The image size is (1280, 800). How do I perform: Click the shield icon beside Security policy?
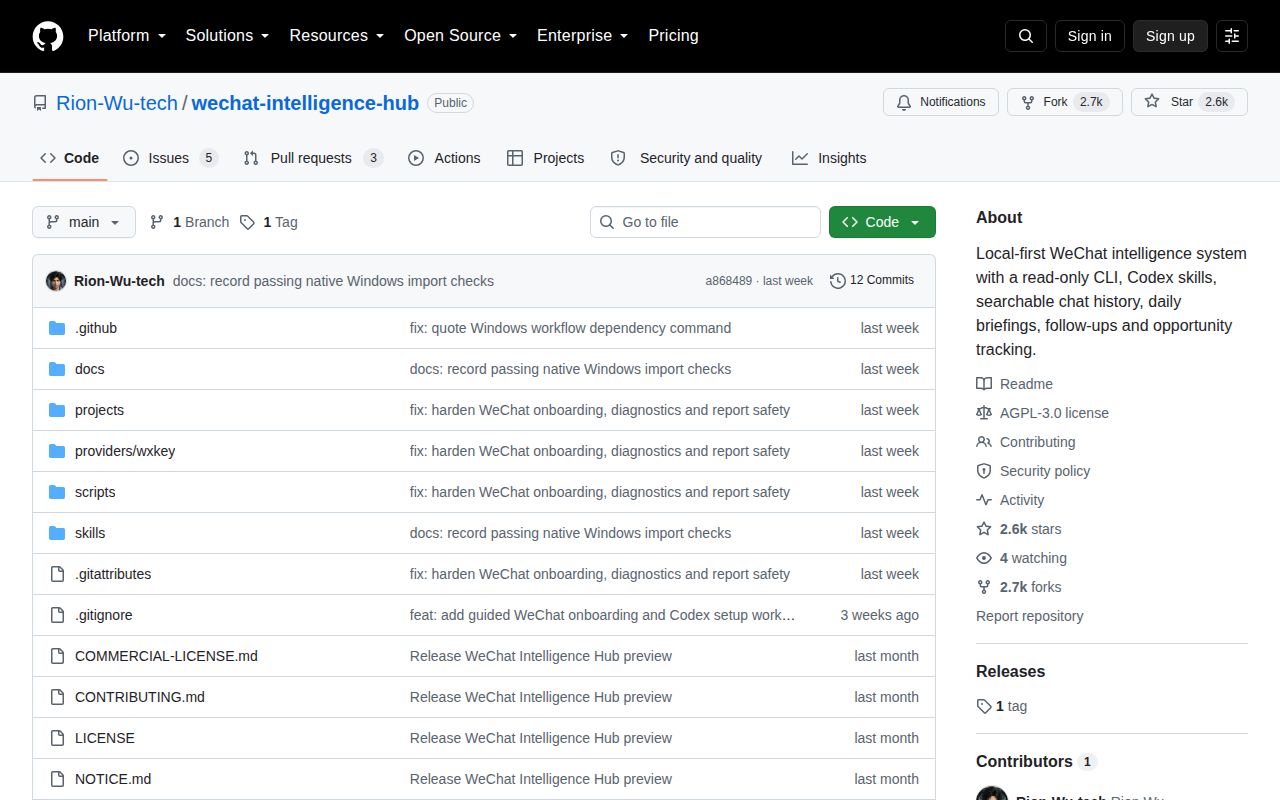coord(984,471)
